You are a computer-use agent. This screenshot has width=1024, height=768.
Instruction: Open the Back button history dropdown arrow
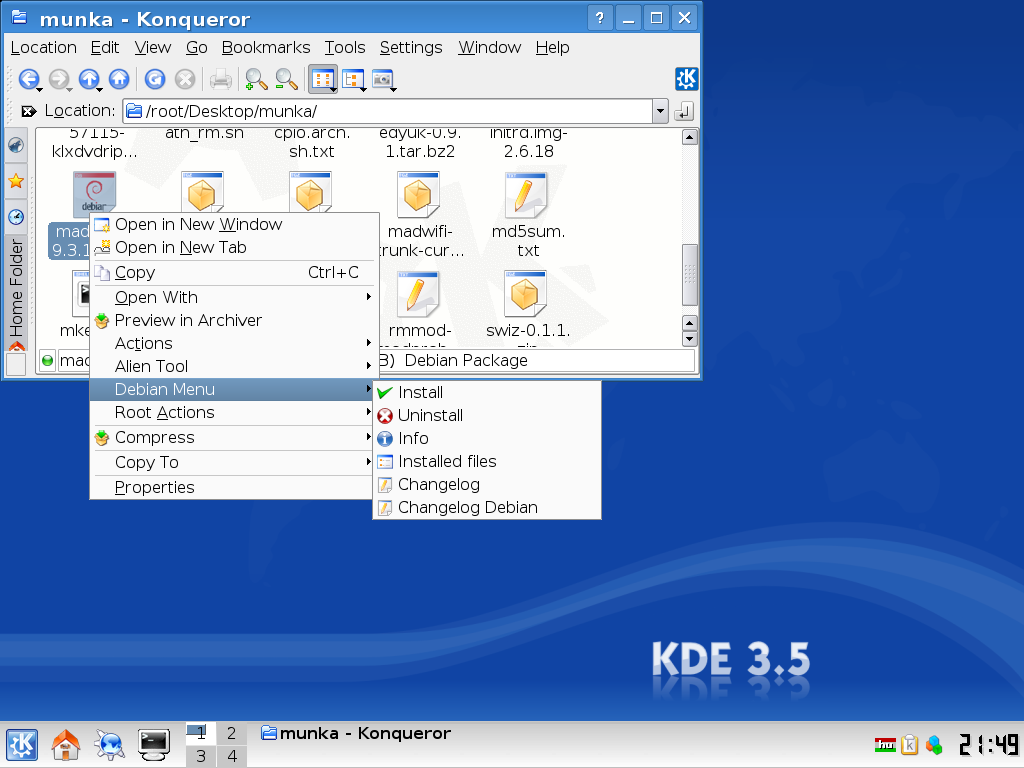tap(40, 89)
